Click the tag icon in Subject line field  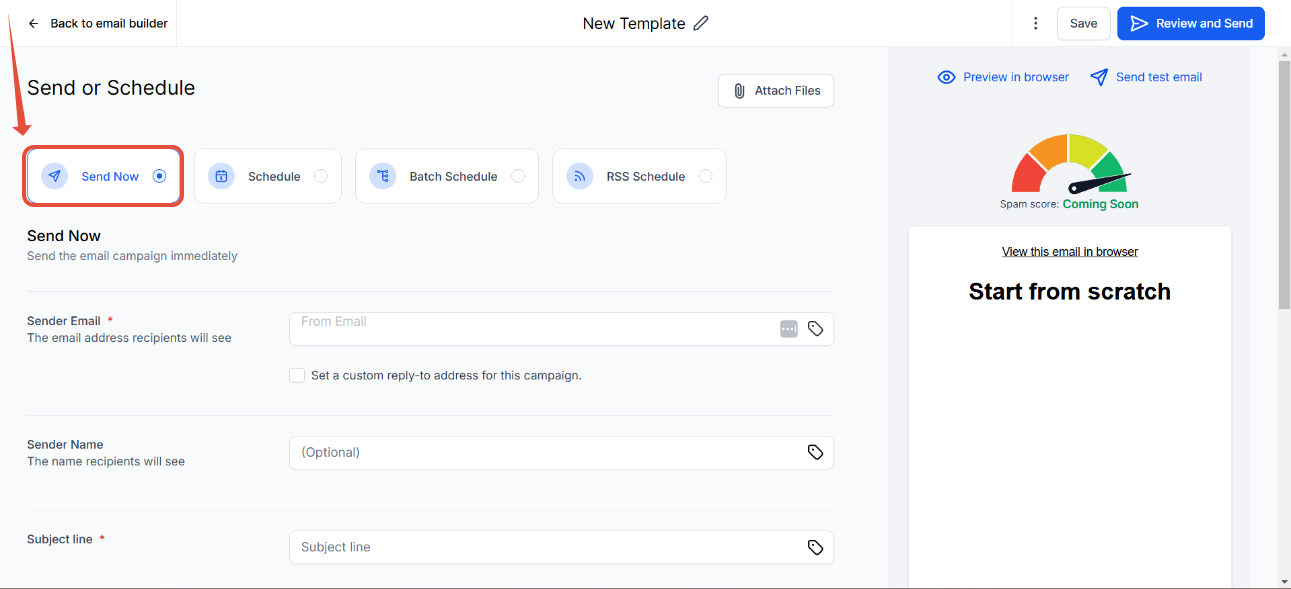coord(816,548)
